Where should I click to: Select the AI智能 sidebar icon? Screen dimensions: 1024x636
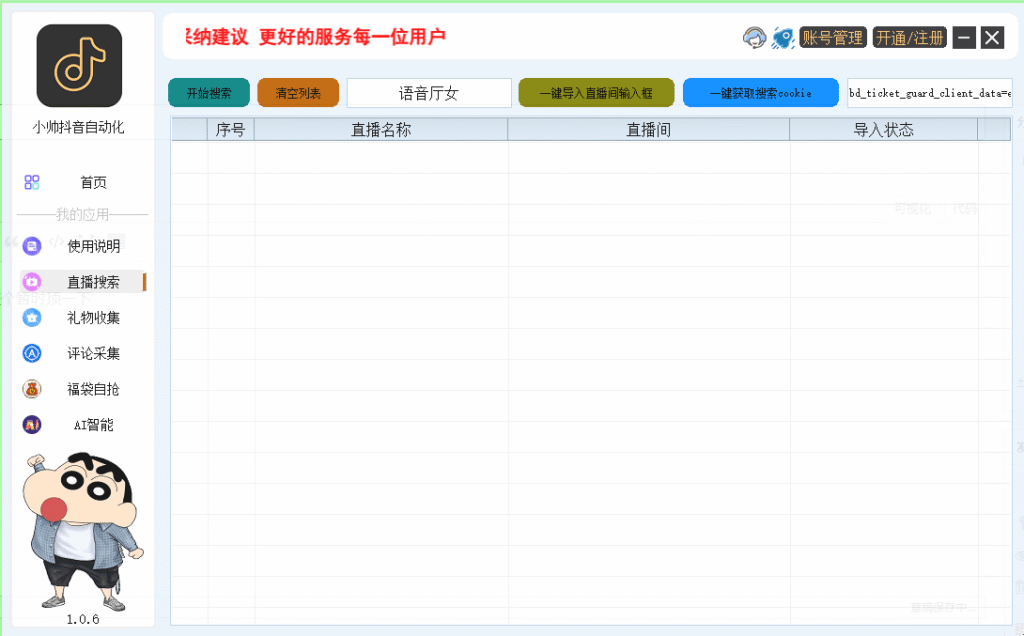(x=31, y=424)
